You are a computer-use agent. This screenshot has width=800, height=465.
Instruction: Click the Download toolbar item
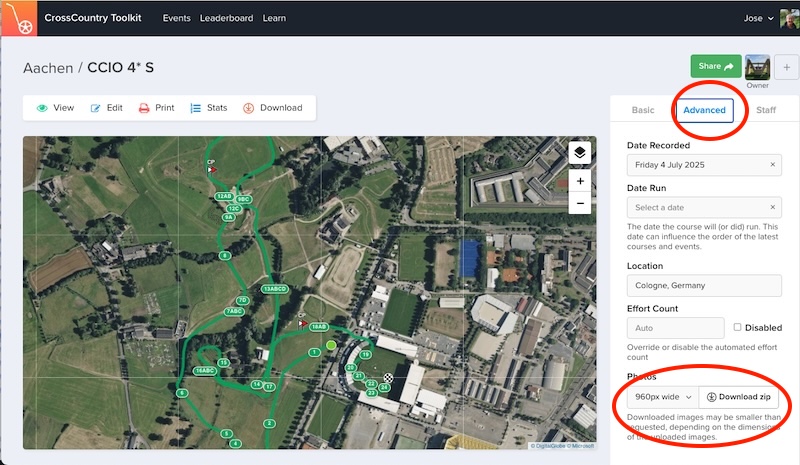coord(272,108)
